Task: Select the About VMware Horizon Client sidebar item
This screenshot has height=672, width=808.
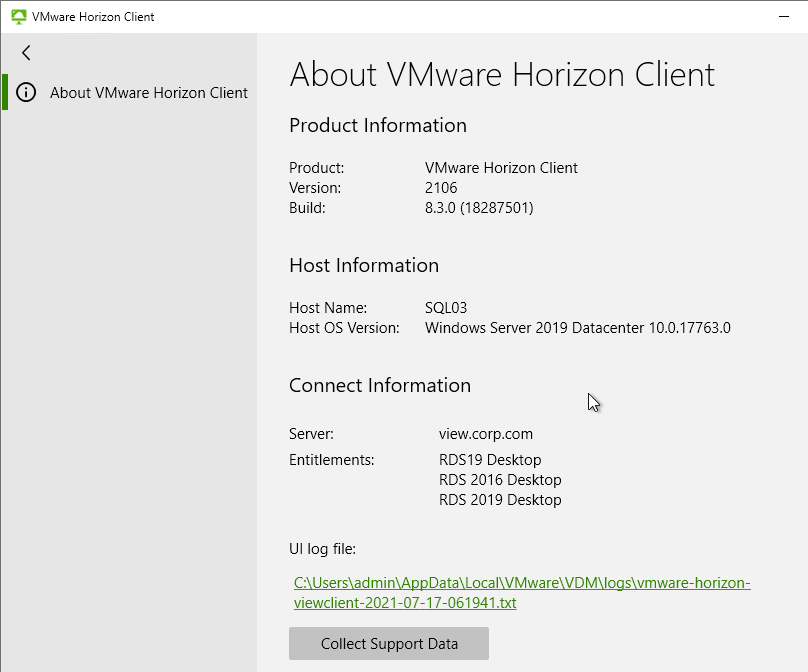Action: tap(129, 92)
